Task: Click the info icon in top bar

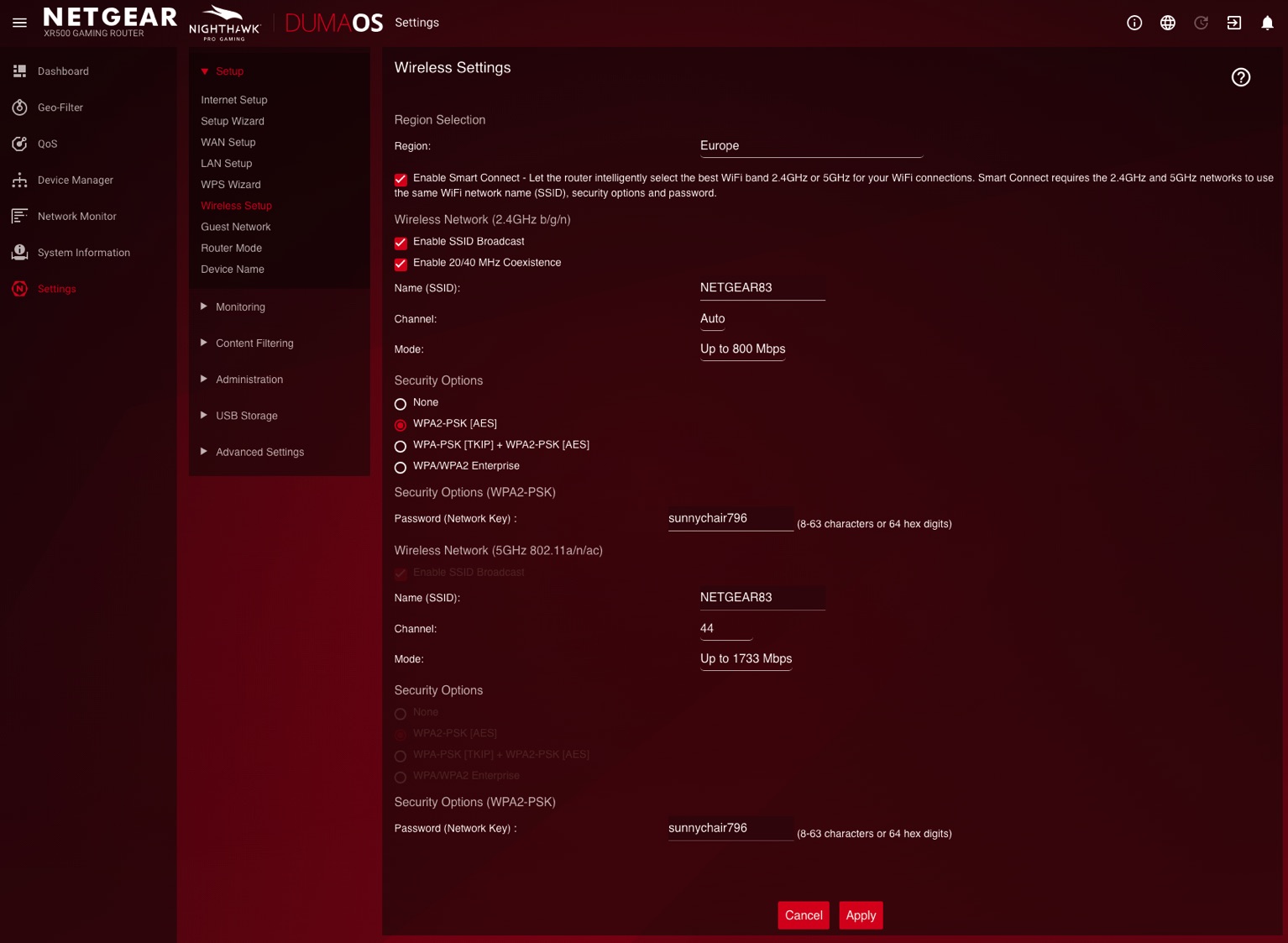Action: (1134, 23)
